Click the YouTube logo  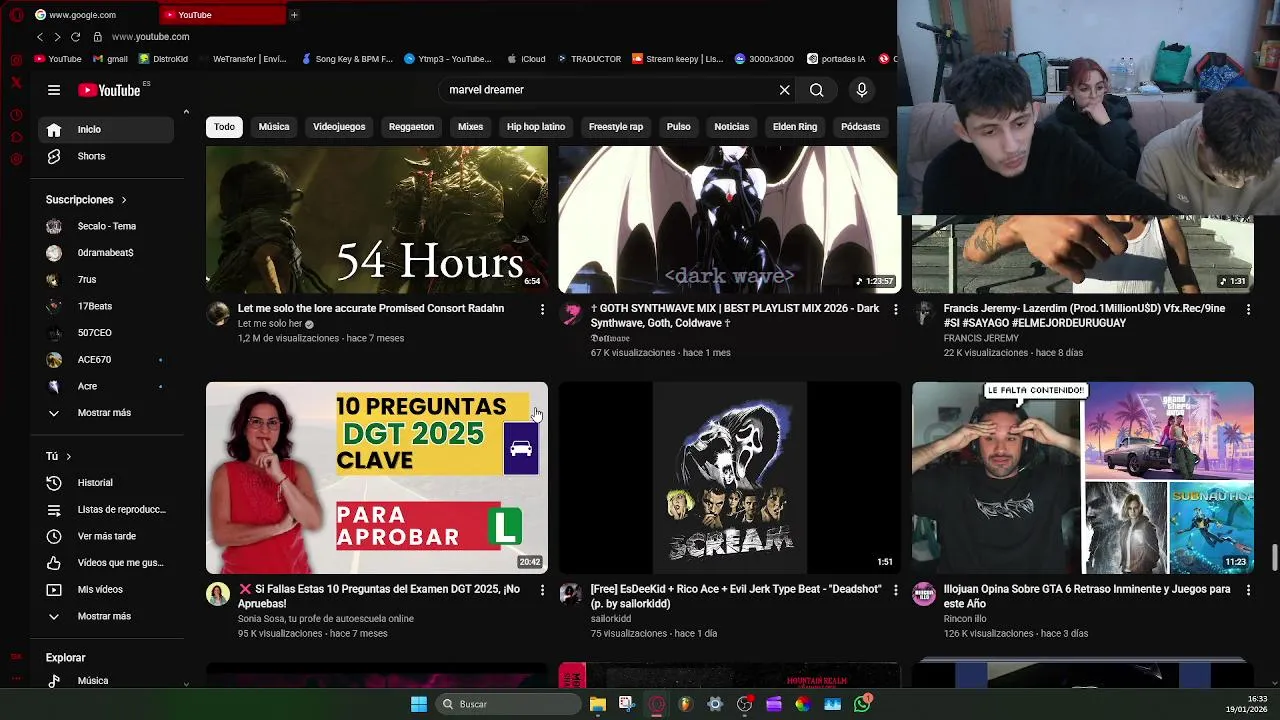point(110,90)
